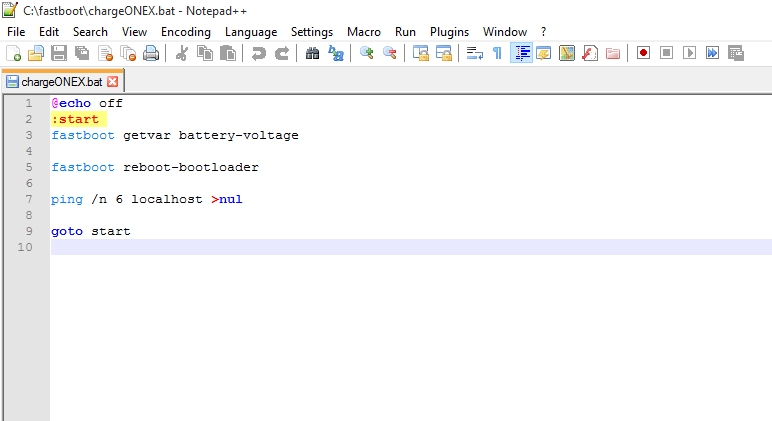
Task: Open the Replace dialog icon
Action: 336,53
